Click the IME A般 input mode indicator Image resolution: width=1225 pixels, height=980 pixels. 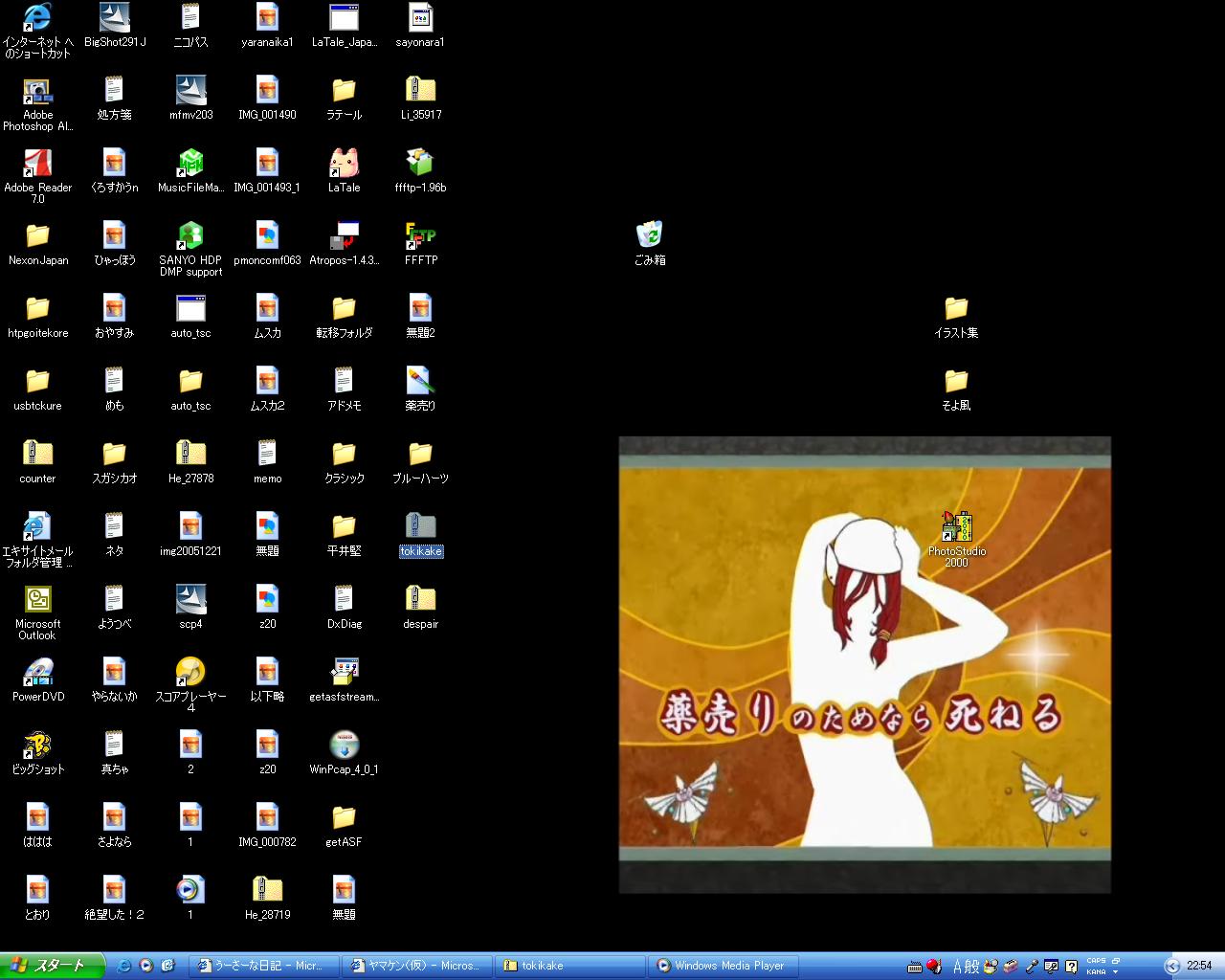point(966,967)
